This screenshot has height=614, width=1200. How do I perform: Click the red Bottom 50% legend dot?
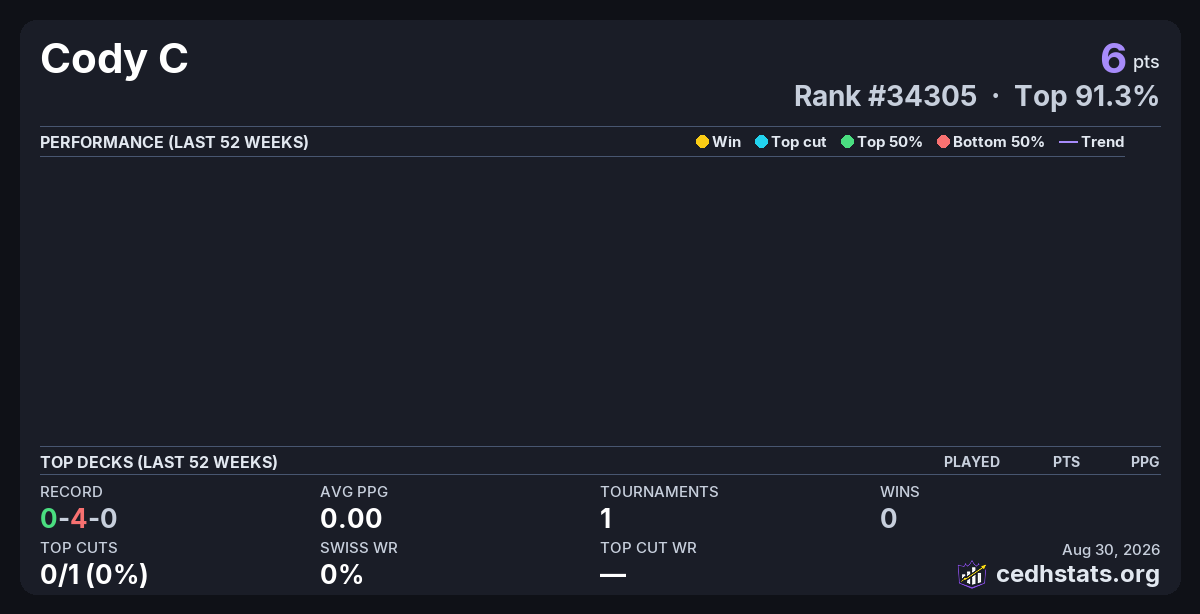pos(943,142)
